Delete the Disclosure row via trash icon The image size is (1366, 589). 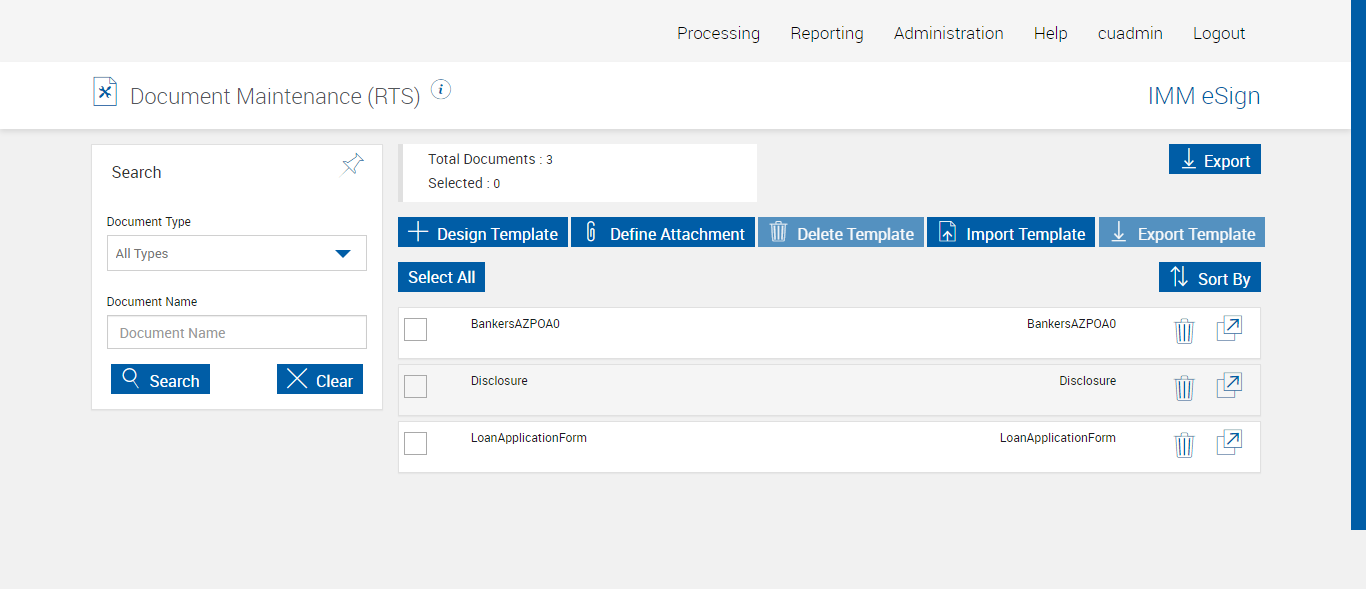pos(1184,388)
